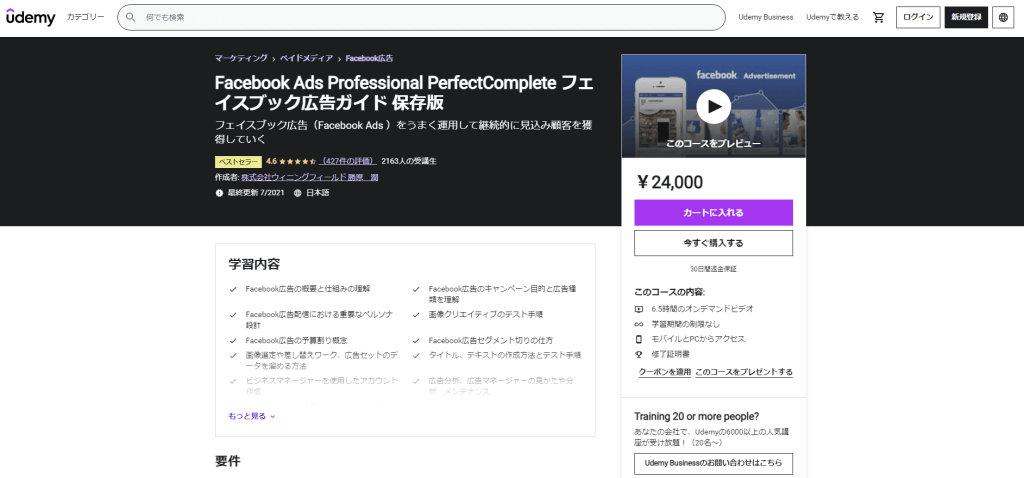Click the infinity unlimited access icon
Image resolution: width=1024 pixels, height=478 pixels.
click(639, 324)
